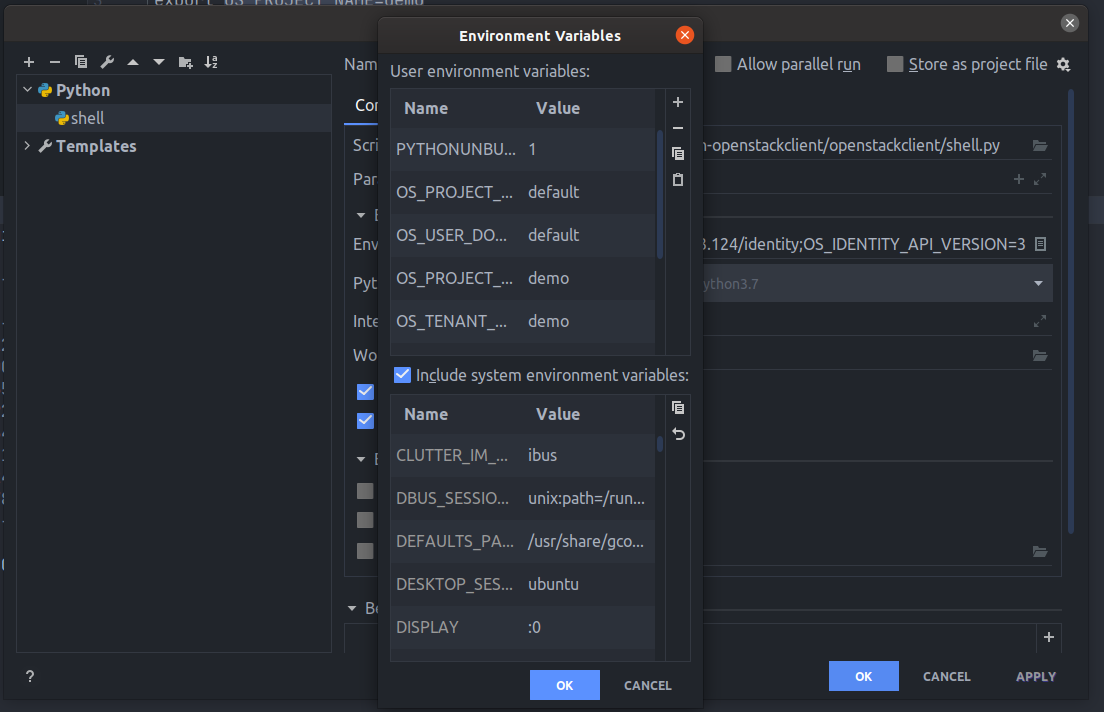Viewport: 1104px width, 712px height.
Task: Expand interpreter options field icon
Action: pos(1040,321)
